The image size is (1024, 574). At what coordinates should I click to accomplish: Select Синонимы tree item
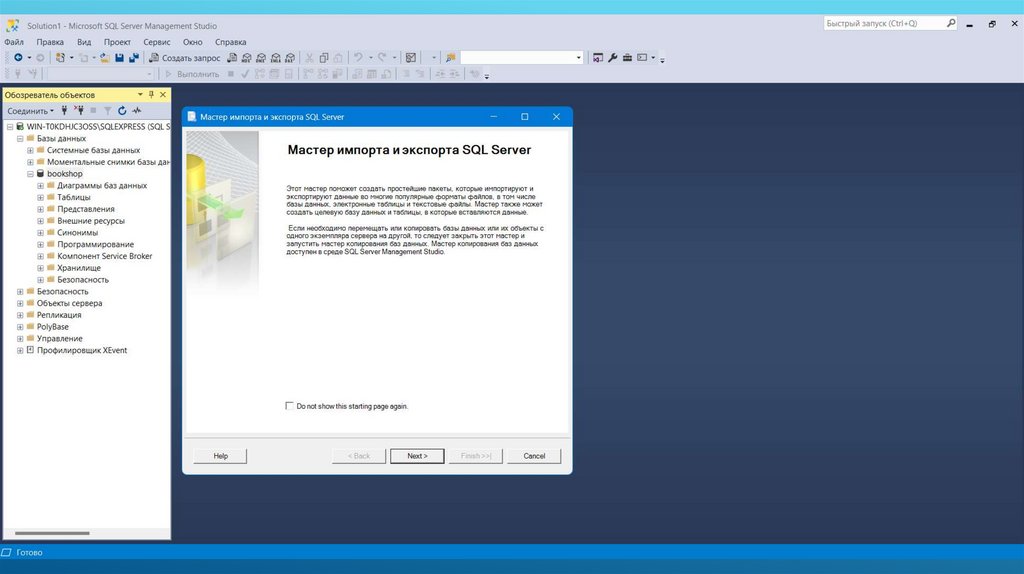point(78,232)
